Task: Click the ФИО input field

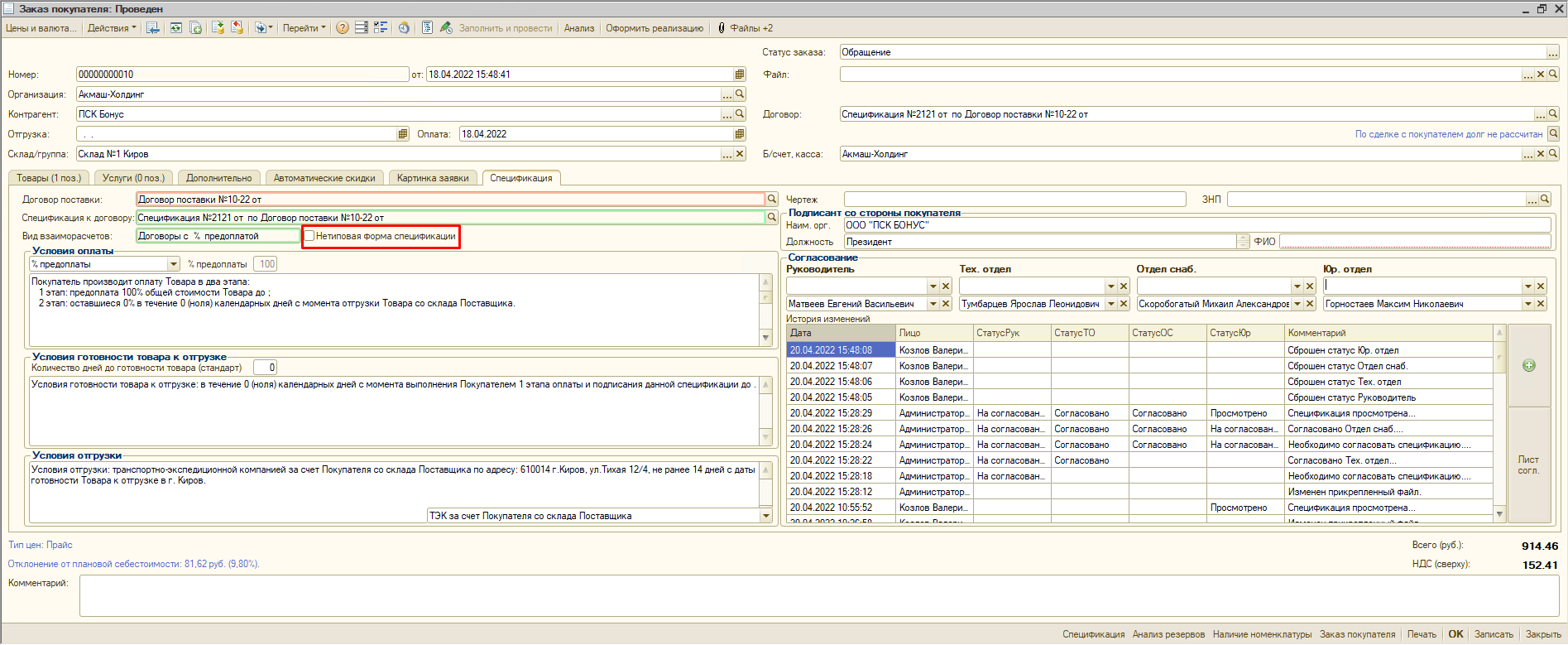Action: coord(1415,241)
